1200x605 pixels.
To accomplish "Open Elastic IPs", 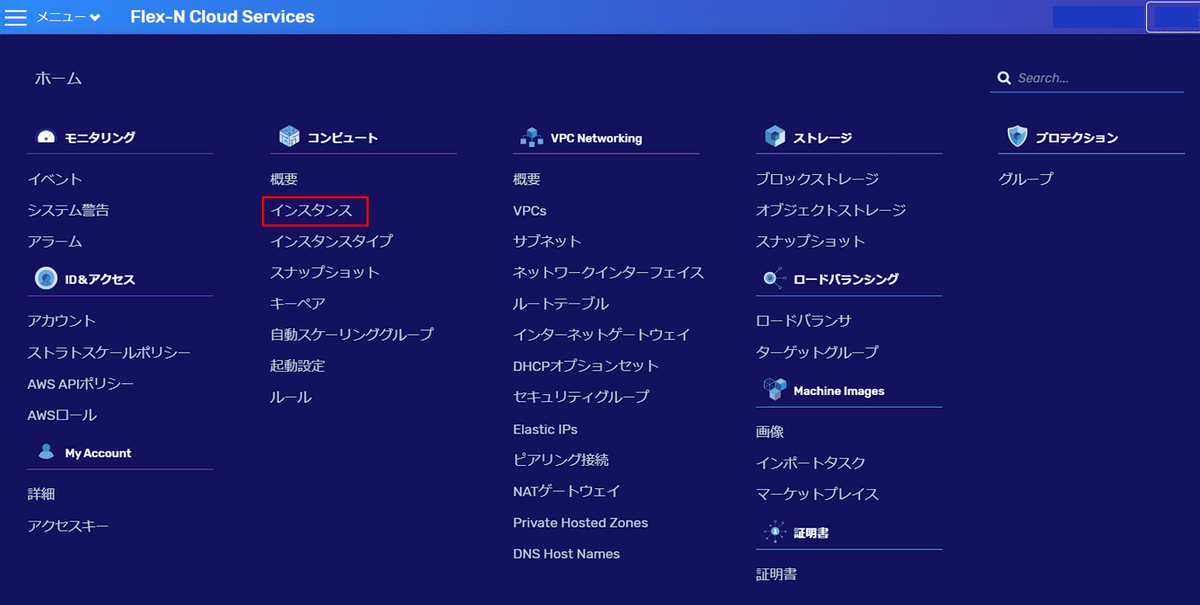I will click(x=545, y=429).
